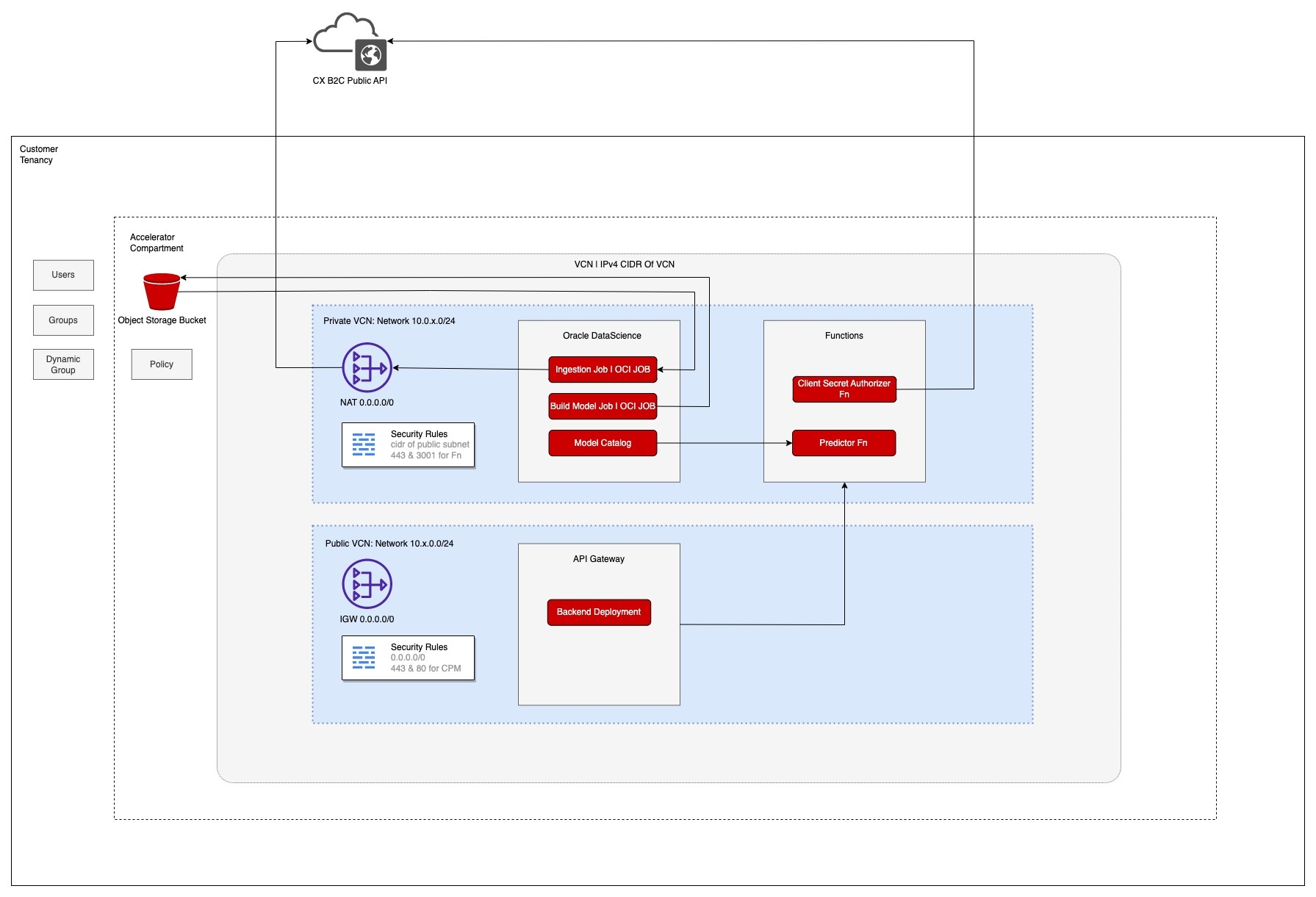The height and width of the screenshot is (897, 1316).
Task: Click the private subnet Security Rules firewall icon
Action: tap(364, 444)
